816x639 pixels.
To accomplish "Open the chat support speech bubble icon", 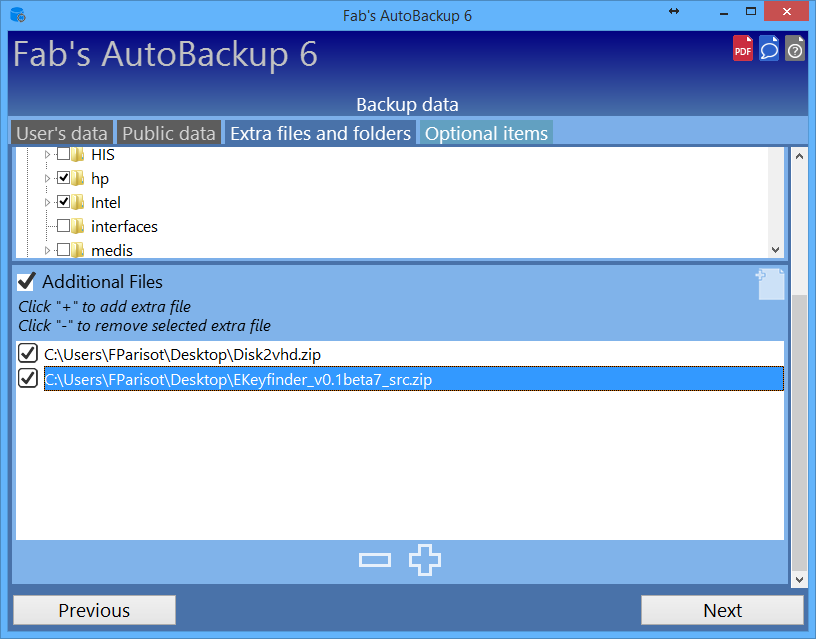I will (769, 48).
